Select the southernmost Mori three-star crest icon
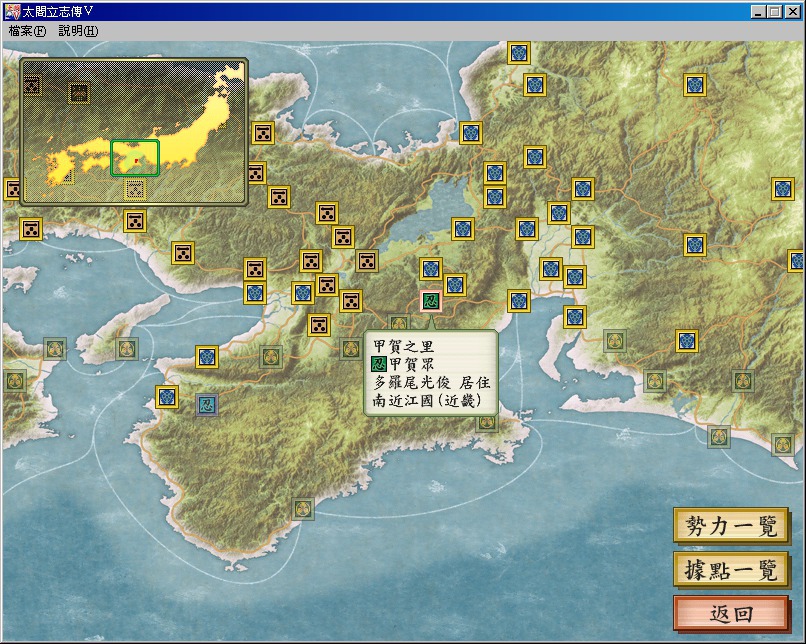The image size is (806, 644). point(319,325)
